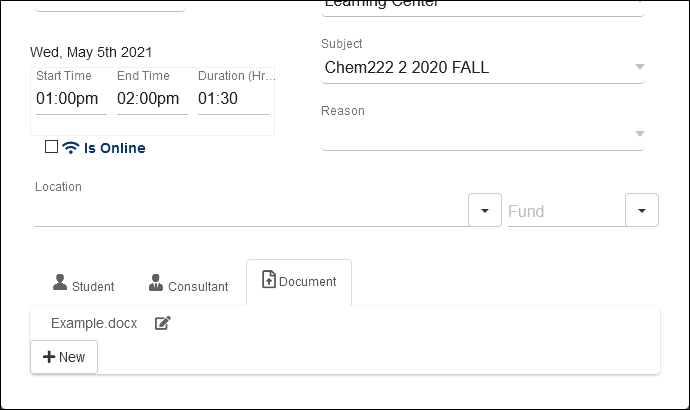This screenshot has height=410, width=690.
Task: Click the Start Time field
Action: tap(67, 99)
